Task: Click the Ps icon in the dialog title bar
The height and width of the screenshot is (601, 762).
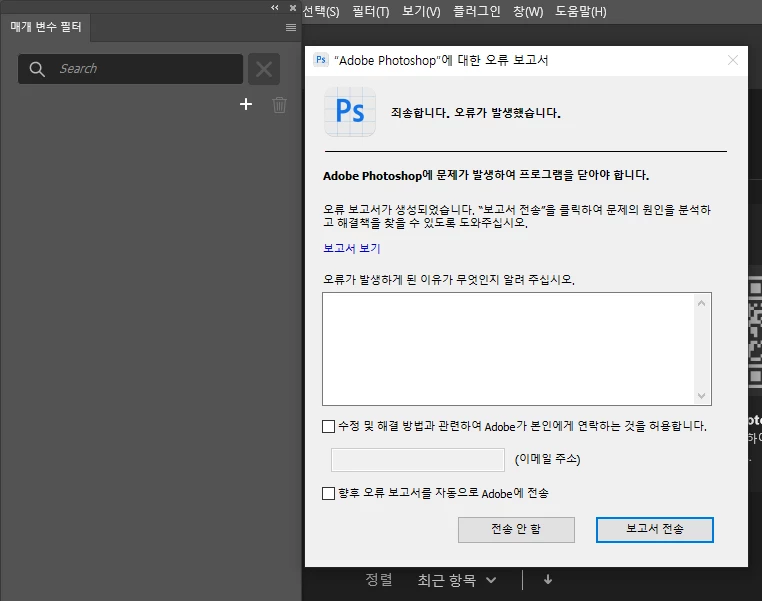Action: point(321,60)
